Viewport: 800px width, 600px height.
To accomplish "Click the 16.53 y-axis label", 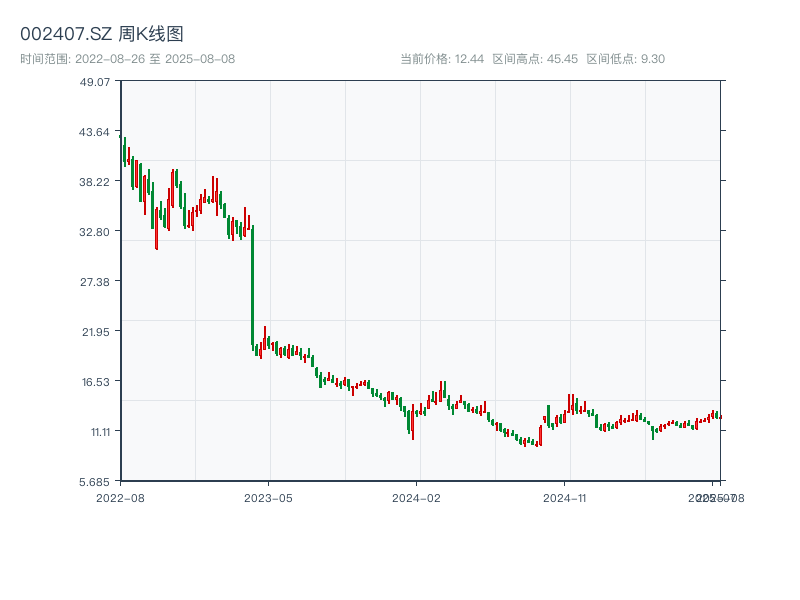I will 95,381.
